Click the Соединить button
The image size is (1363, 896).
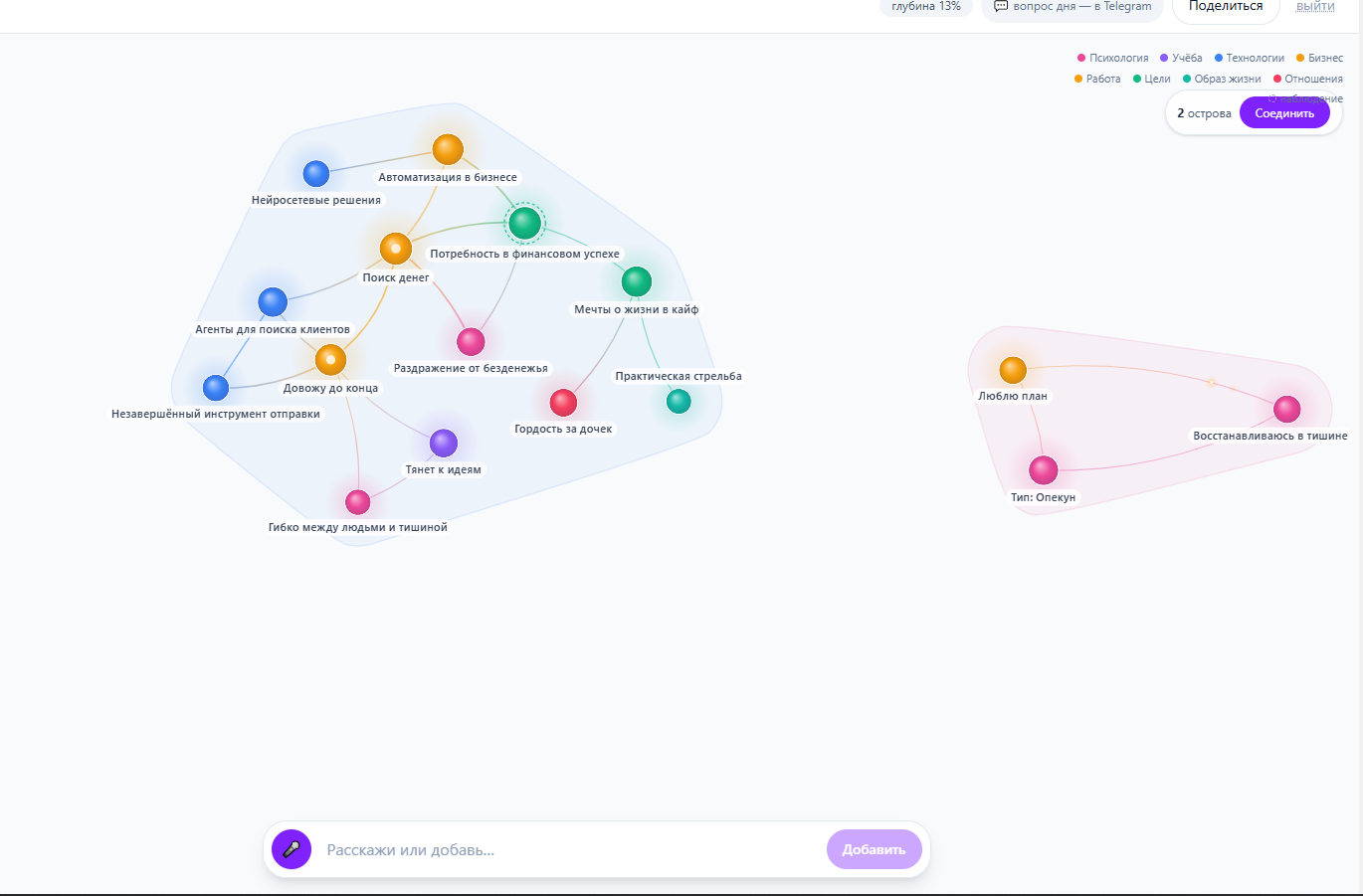[x=1284, y=113]
